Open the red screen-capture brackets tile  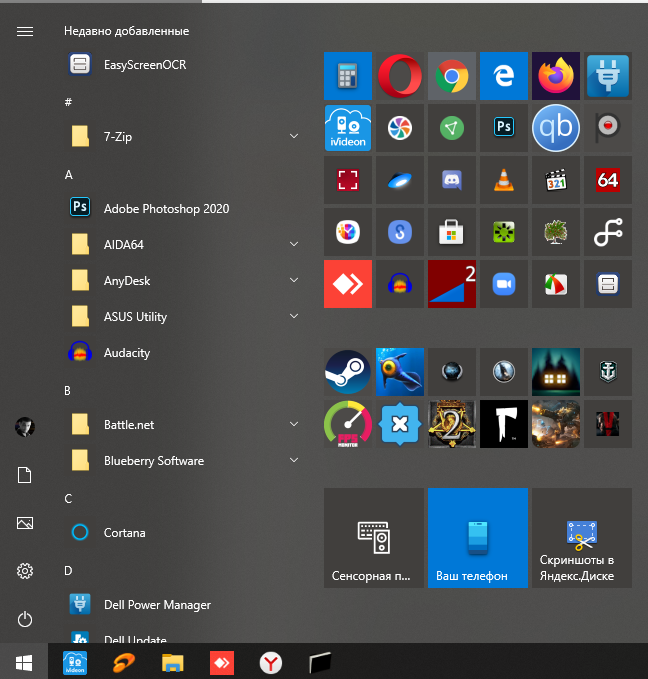coord(347,180)
